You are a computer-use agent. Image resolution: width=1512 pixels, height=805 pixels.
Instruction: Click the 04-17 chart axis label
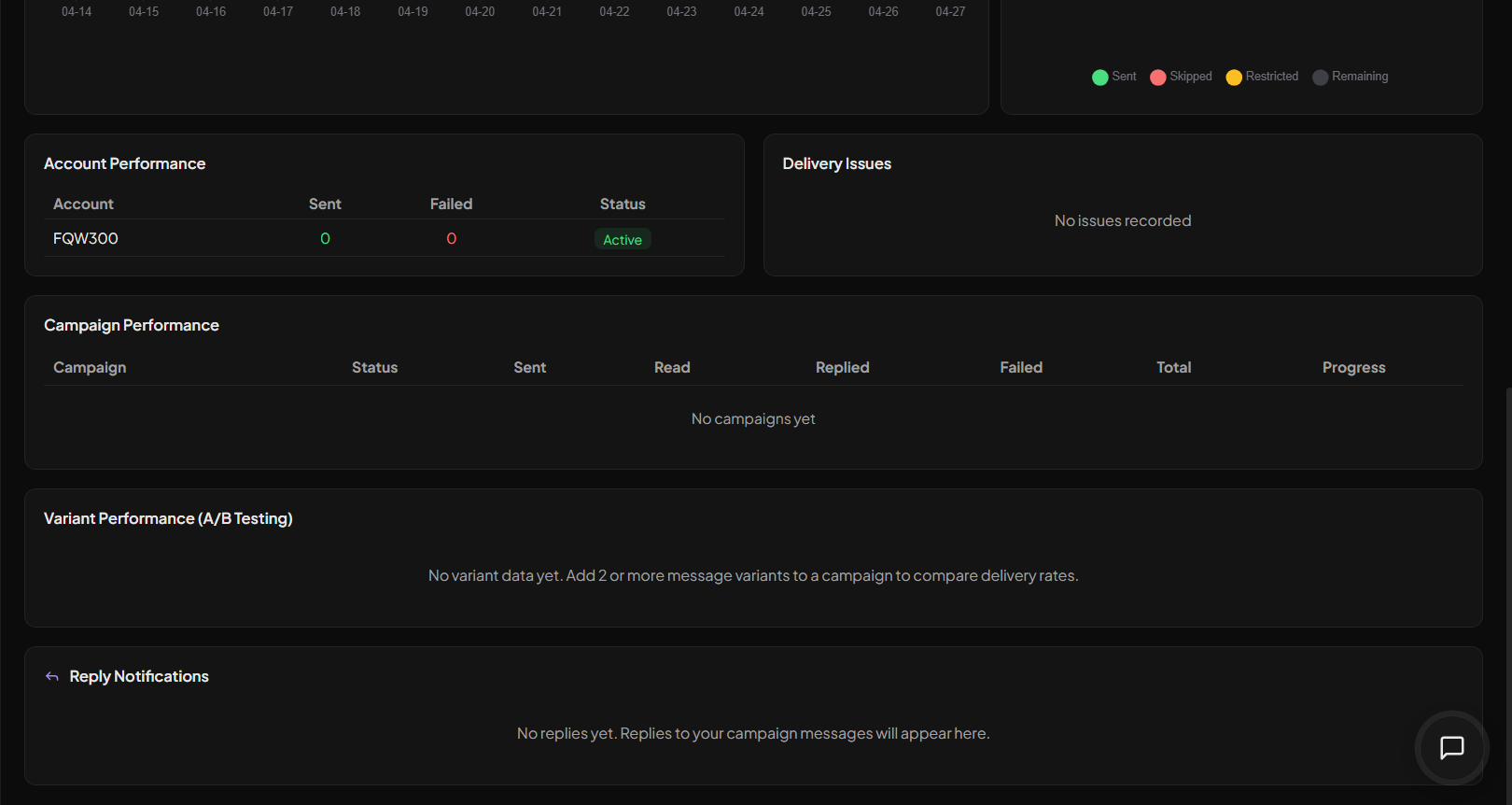click(x=278, y=11)
